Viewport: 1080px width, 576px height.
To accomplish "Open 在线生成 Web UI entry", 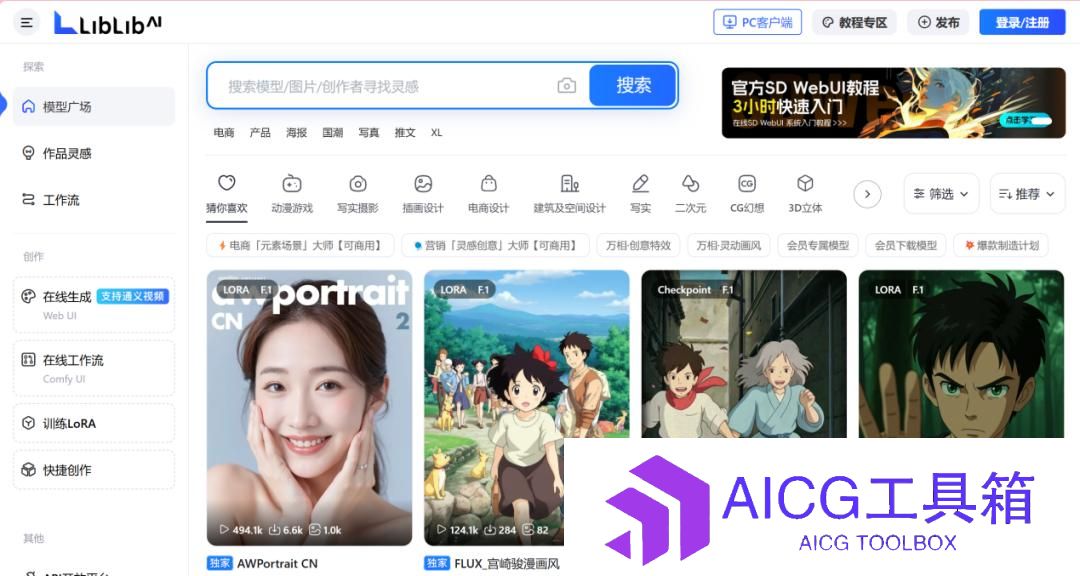I will point(94,305).
